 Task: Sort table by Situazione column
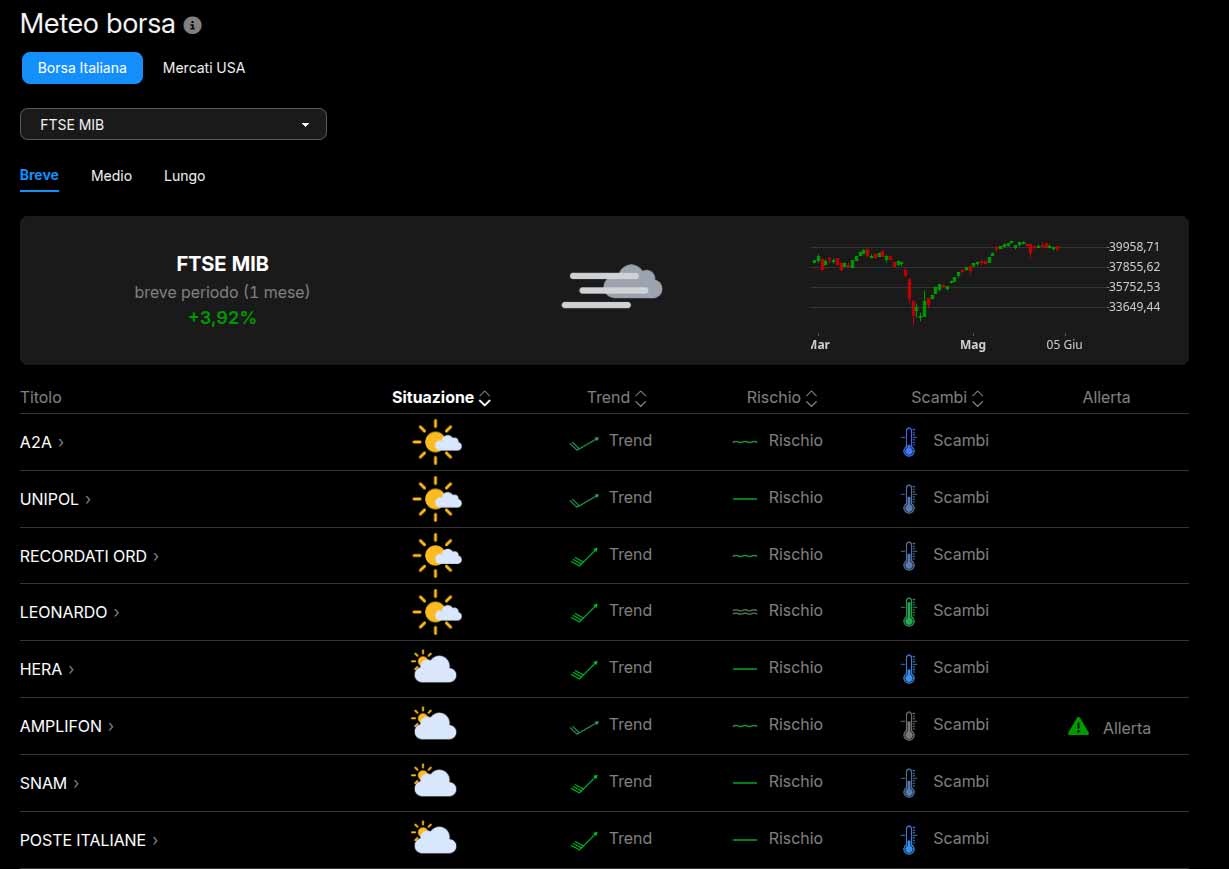441,397
